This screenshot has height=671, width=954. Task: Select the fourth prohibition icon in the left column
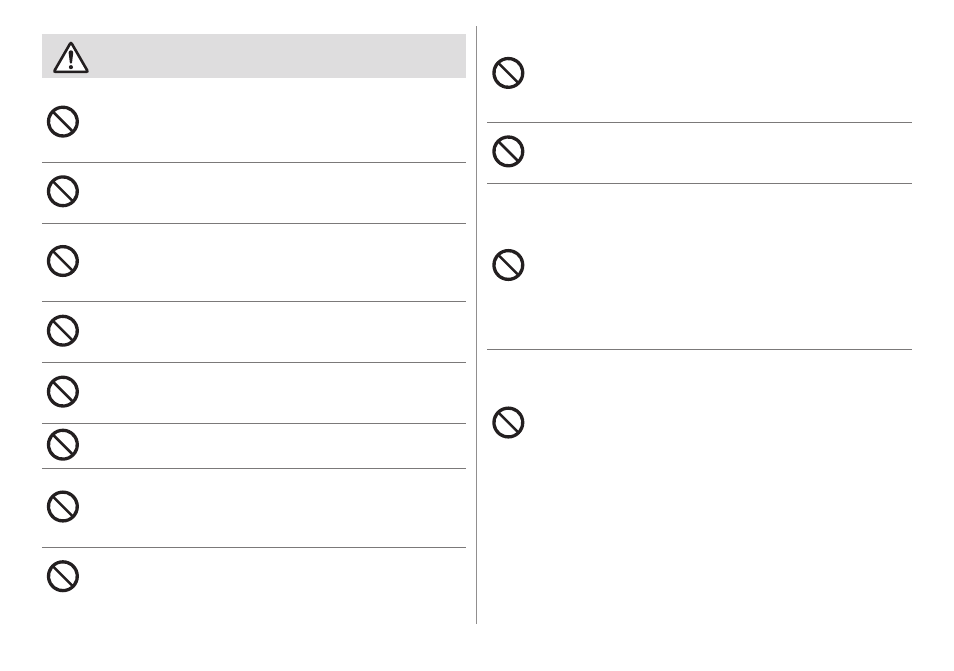coord(63,331)
